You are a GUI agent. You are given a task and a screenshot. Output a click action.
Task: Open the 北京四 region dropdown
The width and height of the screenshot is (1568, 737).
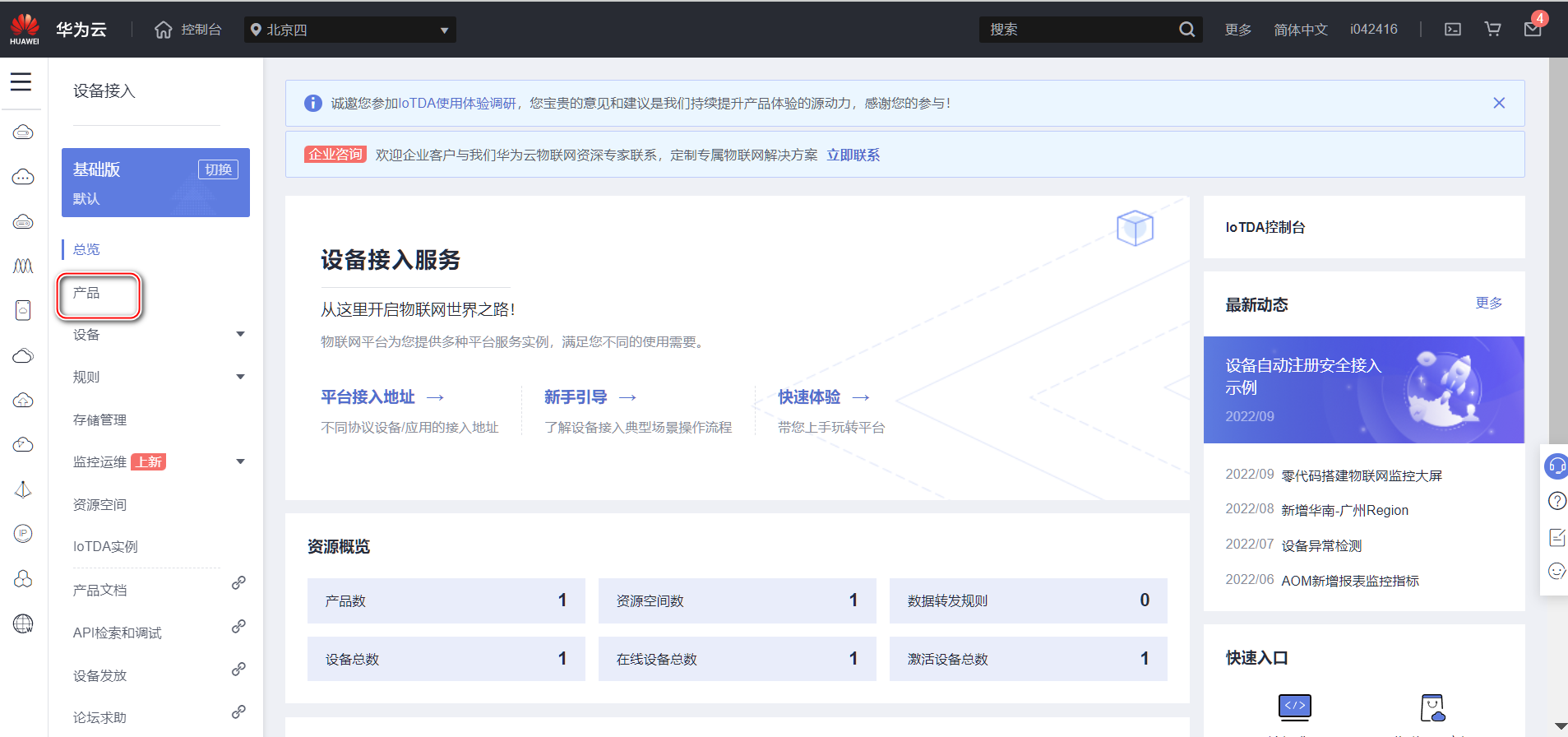pyautogui.click(x=349, y=30)
